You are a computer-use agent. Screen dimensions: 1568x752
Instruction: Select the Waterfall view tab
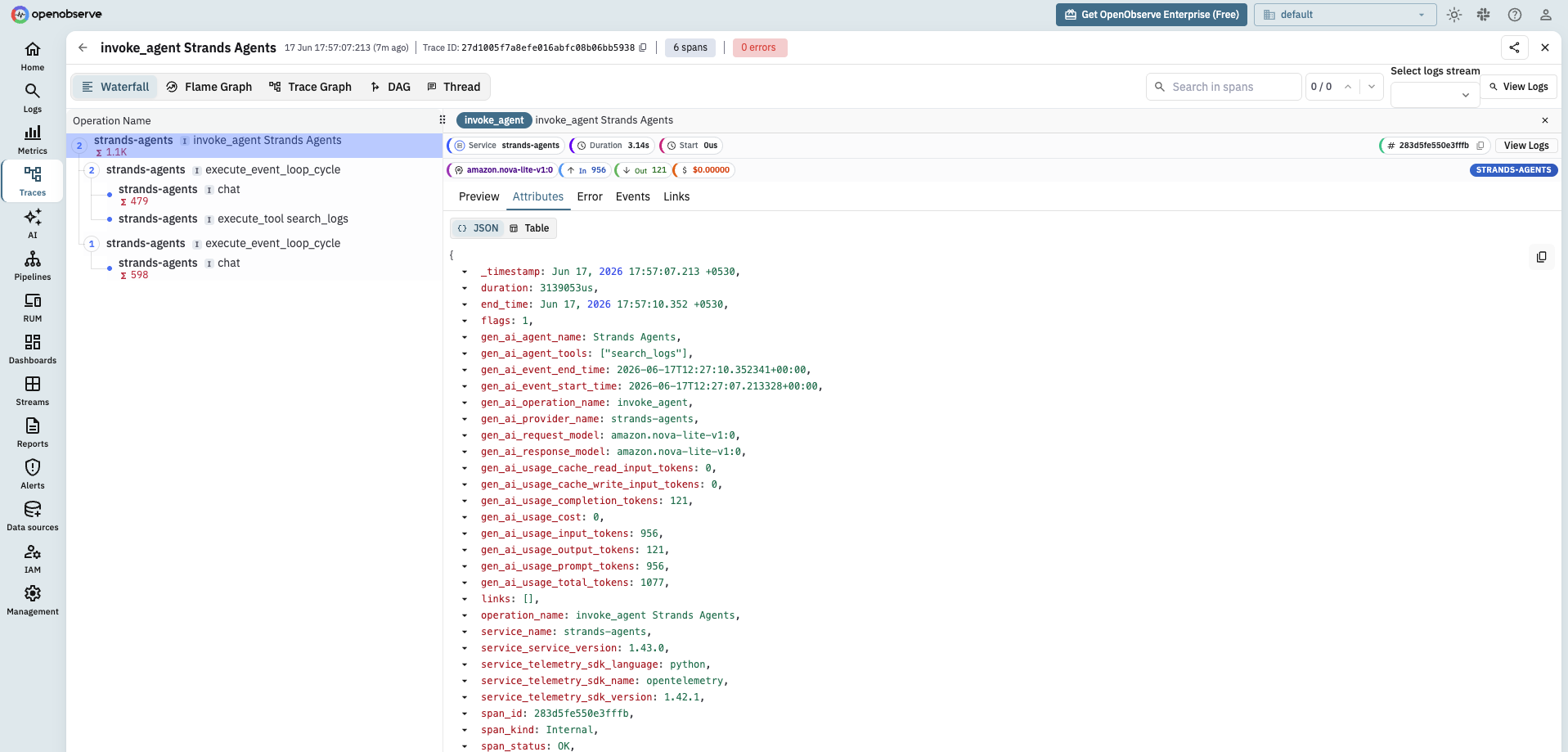pos(115,87)
